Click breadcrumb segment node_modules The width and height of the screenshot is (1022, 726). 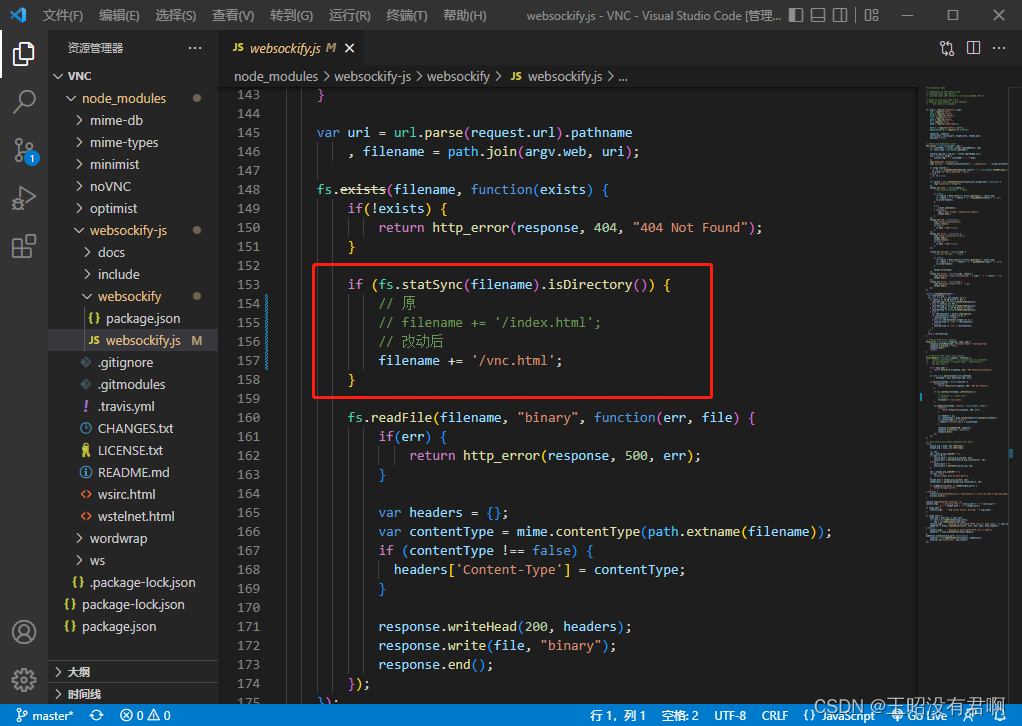coord(276,77)
